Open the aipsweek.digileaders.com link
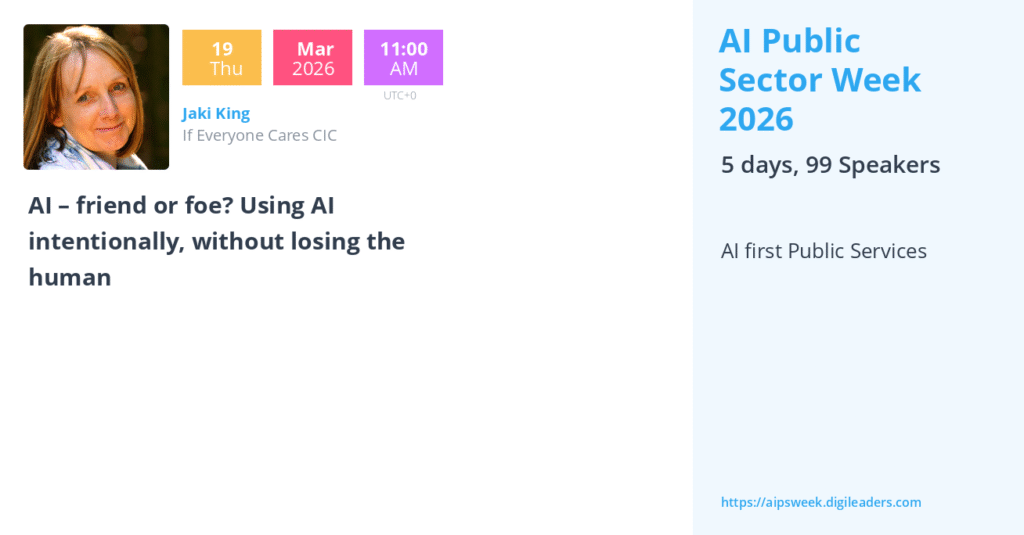Screen dimensions: 1024x535 click(x=820, y=502)
